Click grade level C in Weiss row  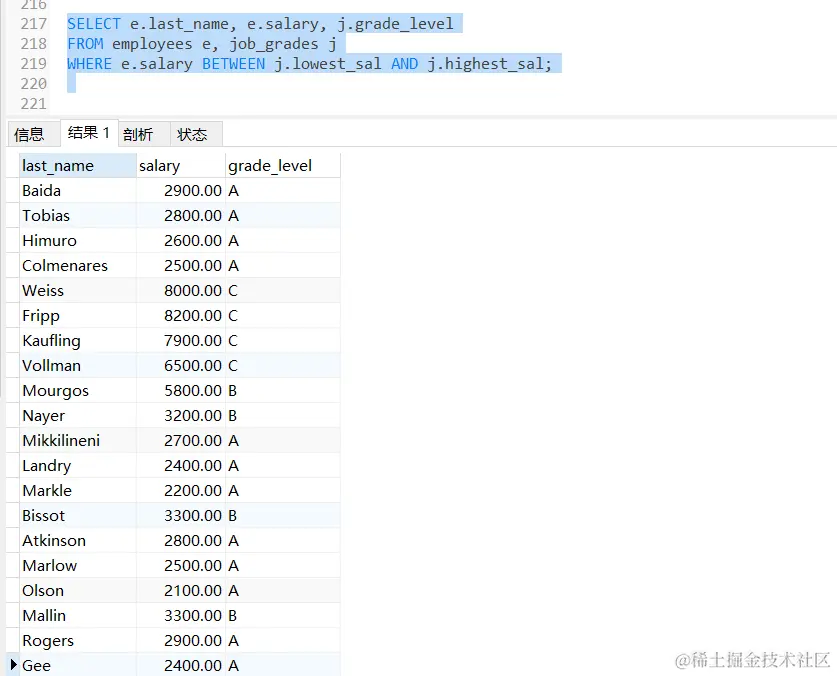coord(283,290)
